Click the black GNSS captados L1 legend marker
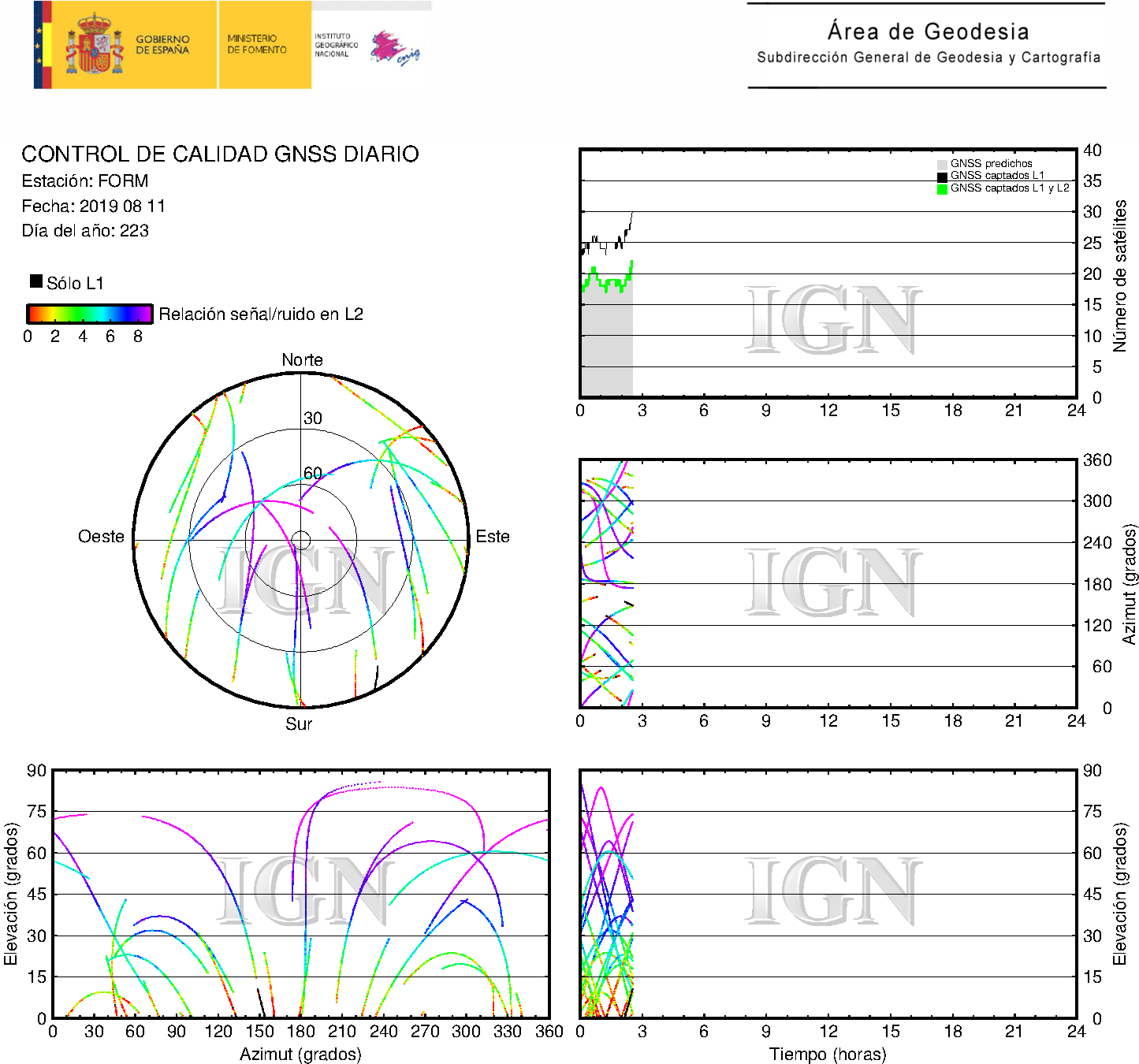This screenshot has width=1139, height=1064. coord(942,176)
